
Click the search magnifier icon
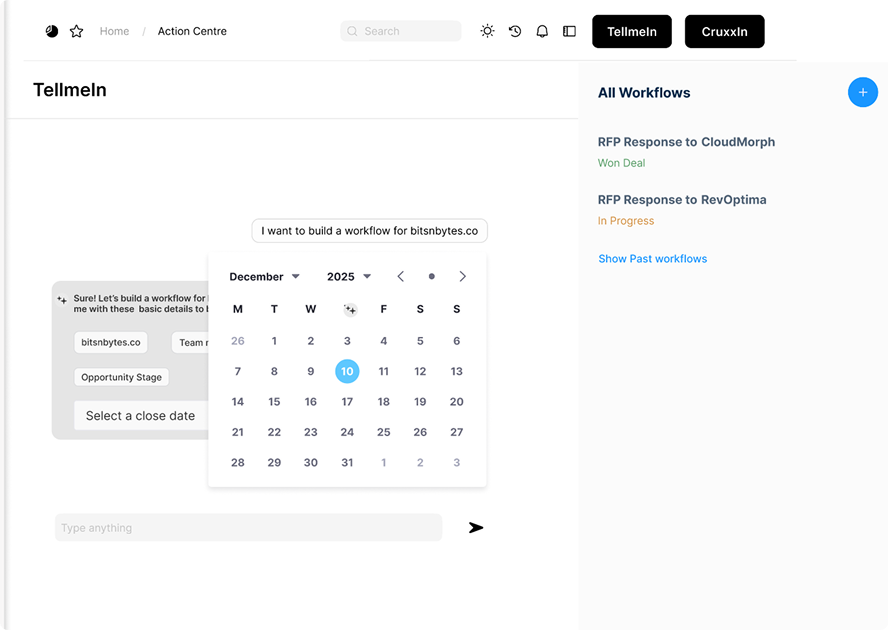click(x=352, y=31)
